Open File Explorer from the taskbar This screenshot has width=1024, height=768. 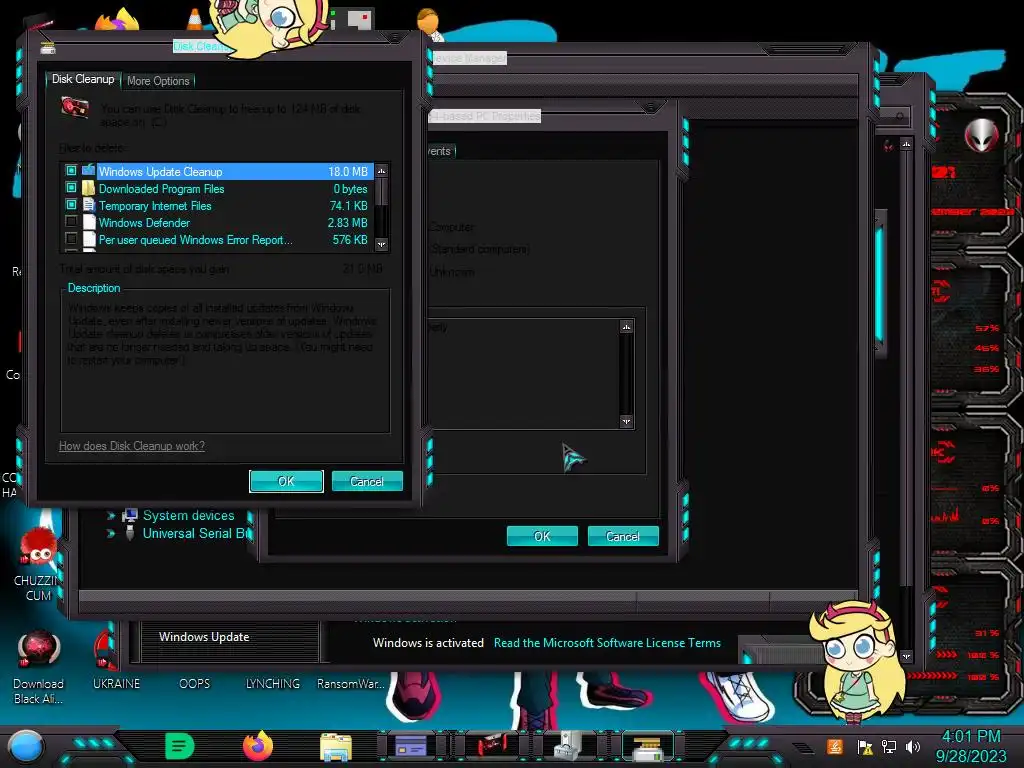[x=336, y=747]
